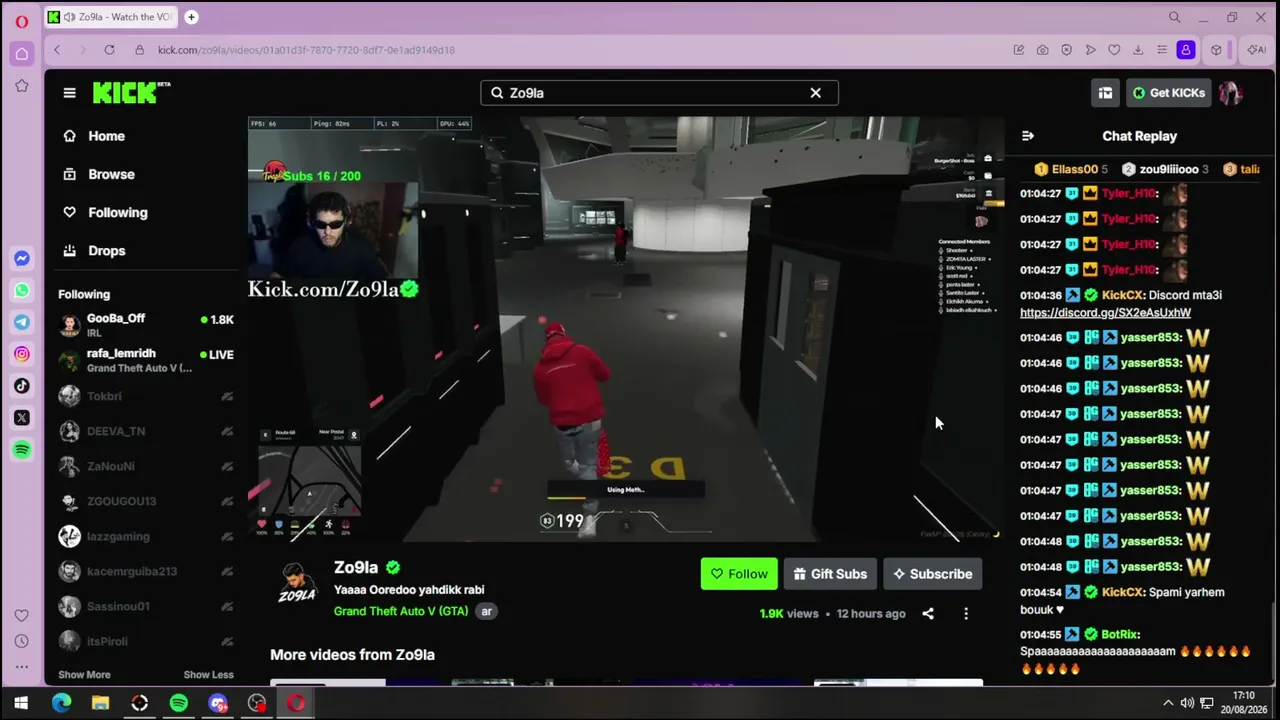Open Instagram in Opera sidebar
The width and height of the screenshot is (1280, 720).
pos(21,354)
